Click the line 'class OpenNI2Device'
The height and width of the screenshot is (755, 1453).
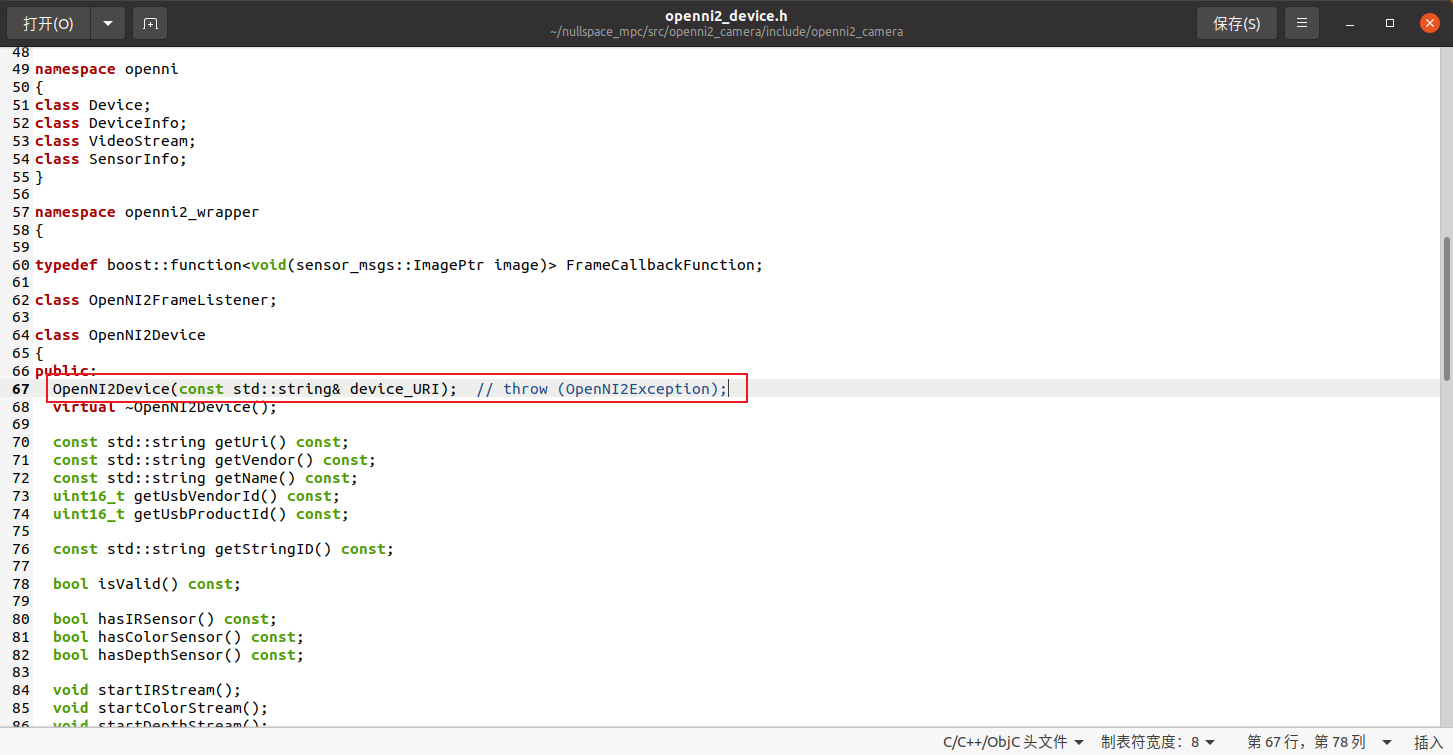[120, 335]
